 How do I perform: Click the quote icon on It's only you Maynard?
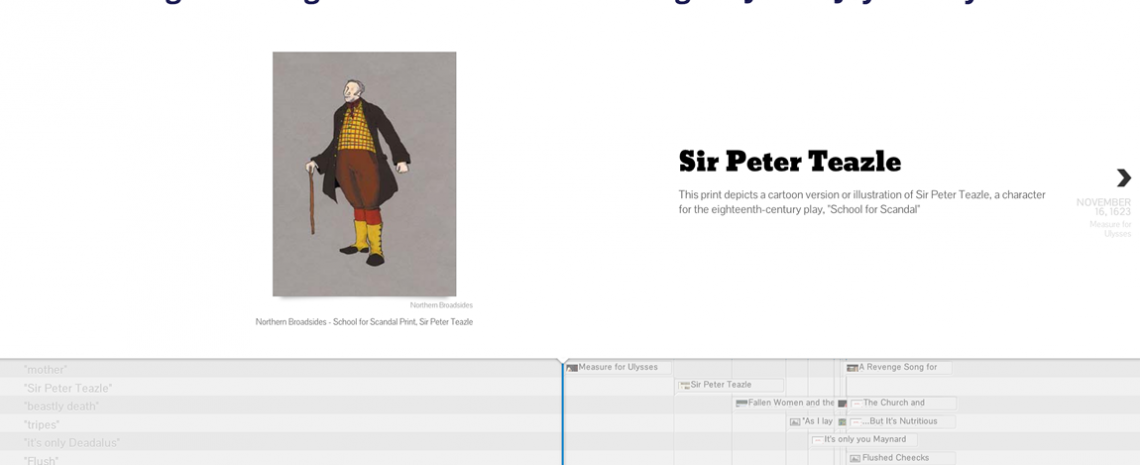(x=817, y=440)
